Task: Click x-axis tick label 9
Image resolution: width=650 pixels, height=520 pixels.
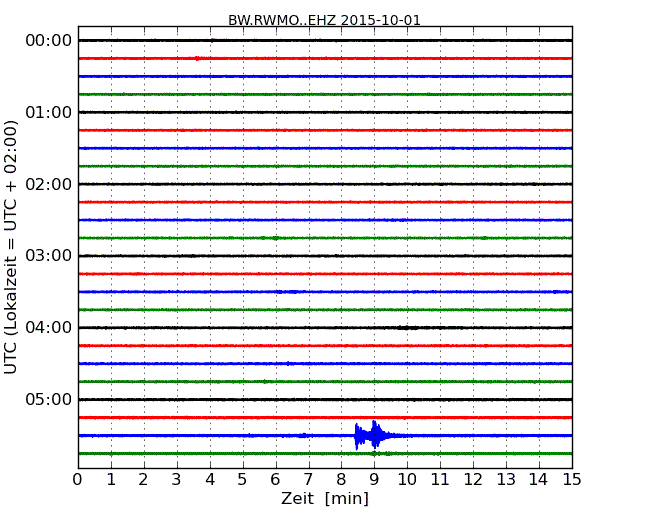Action: [x=374, y=480]
